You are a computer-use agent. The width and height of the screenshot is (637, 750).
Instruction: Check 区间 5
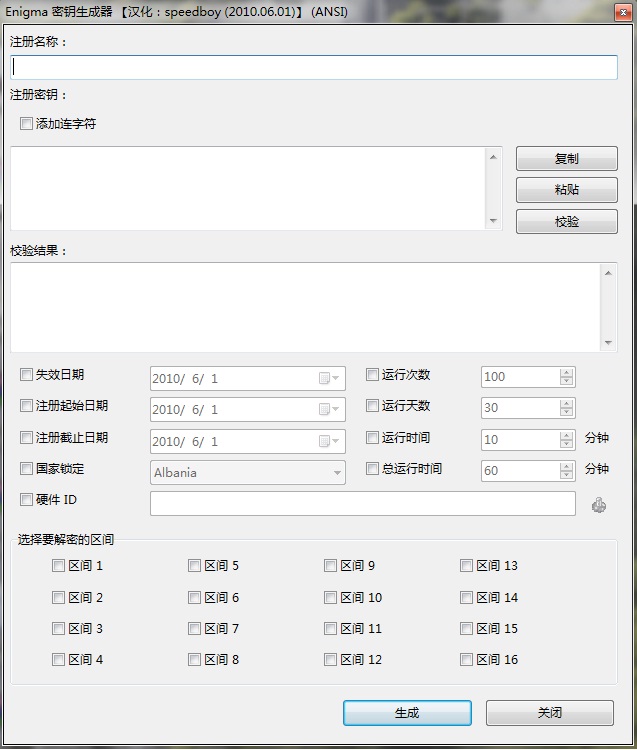click(x=194, y=566)
